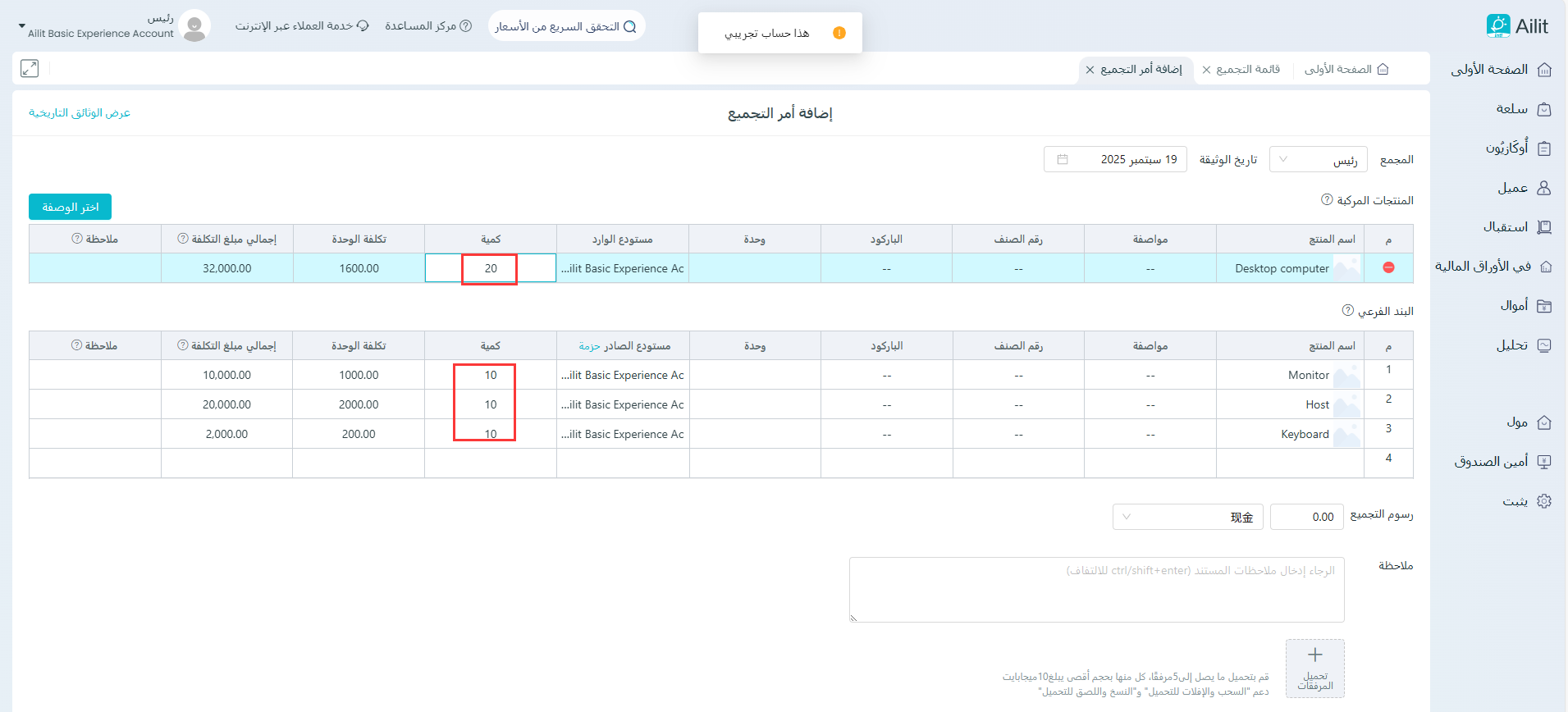1568x712 pixels.
Task: Expand the المجمع dropdown showing رئيس
Action: coord(1318,159)
